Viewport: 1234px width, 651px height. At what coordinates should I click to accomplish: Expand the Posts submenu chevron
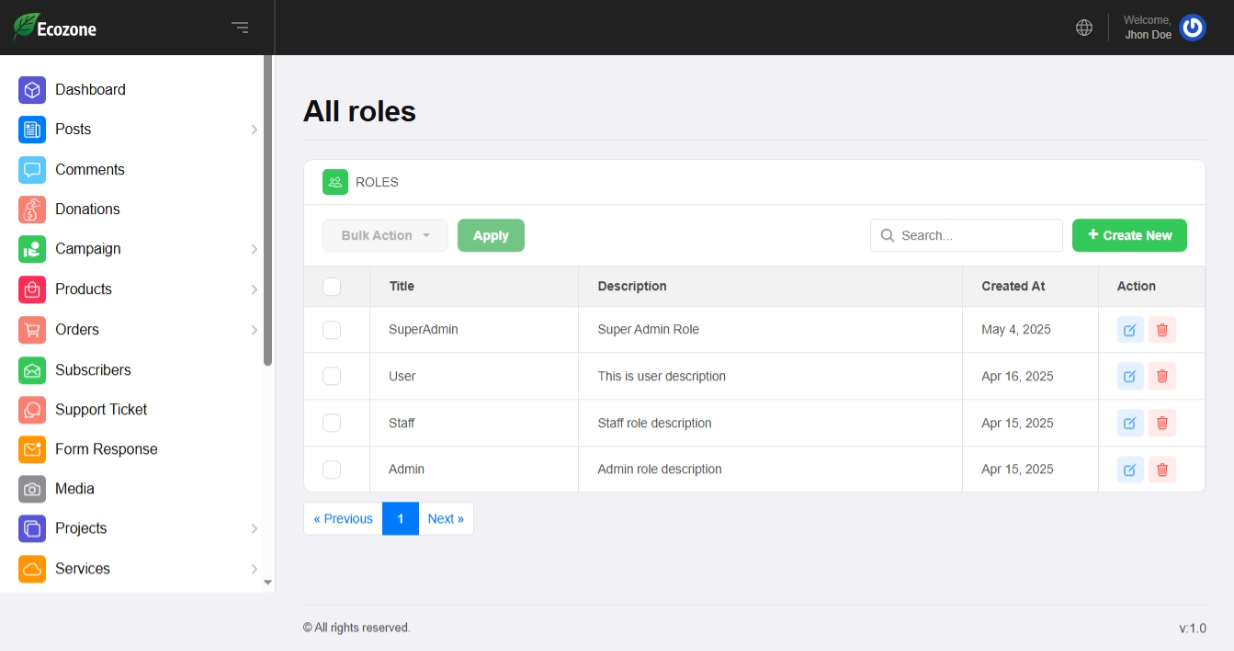(x=254, y=130)
